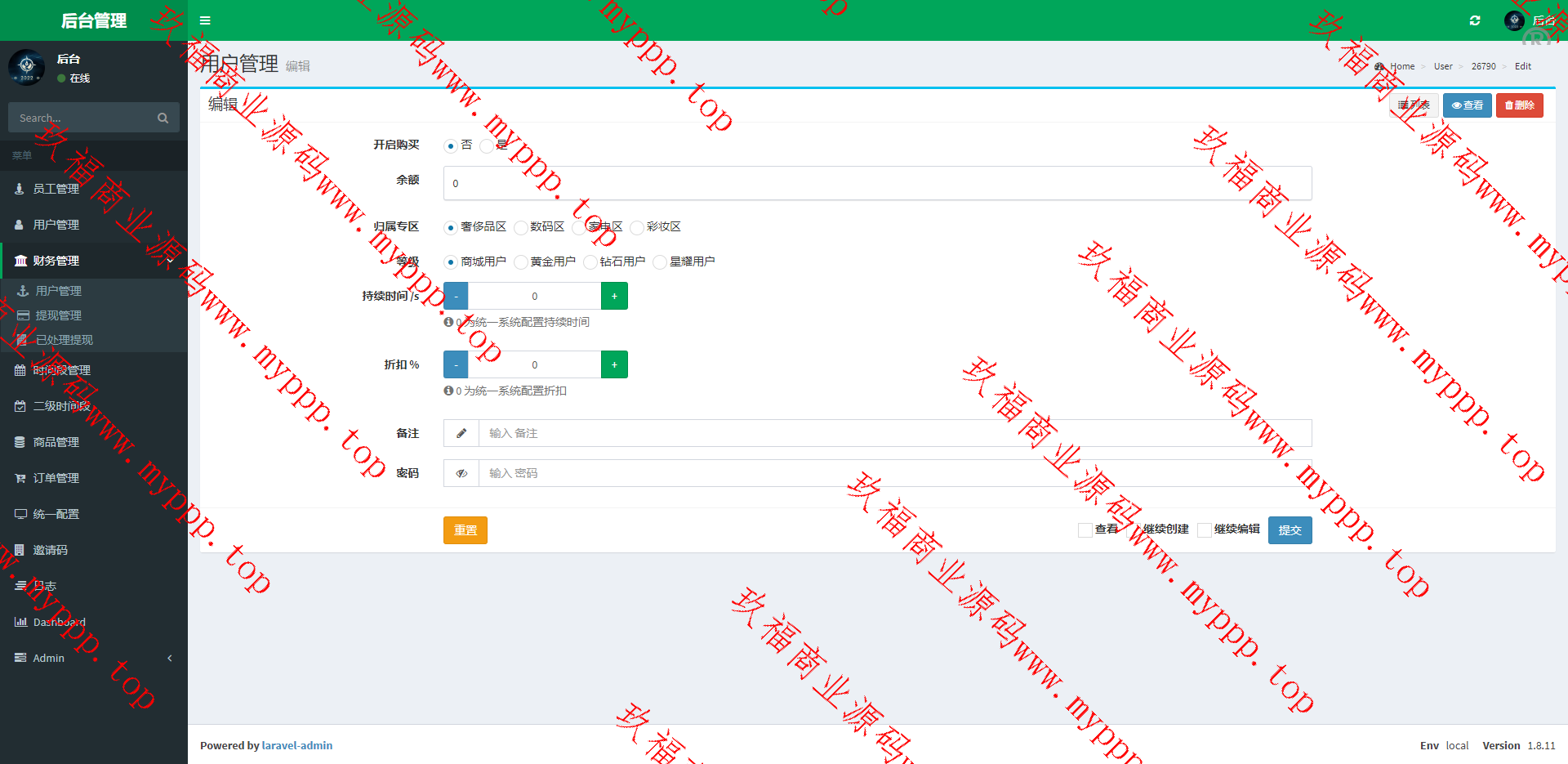Click the blue 提交 button

(x=1290, y=530)
